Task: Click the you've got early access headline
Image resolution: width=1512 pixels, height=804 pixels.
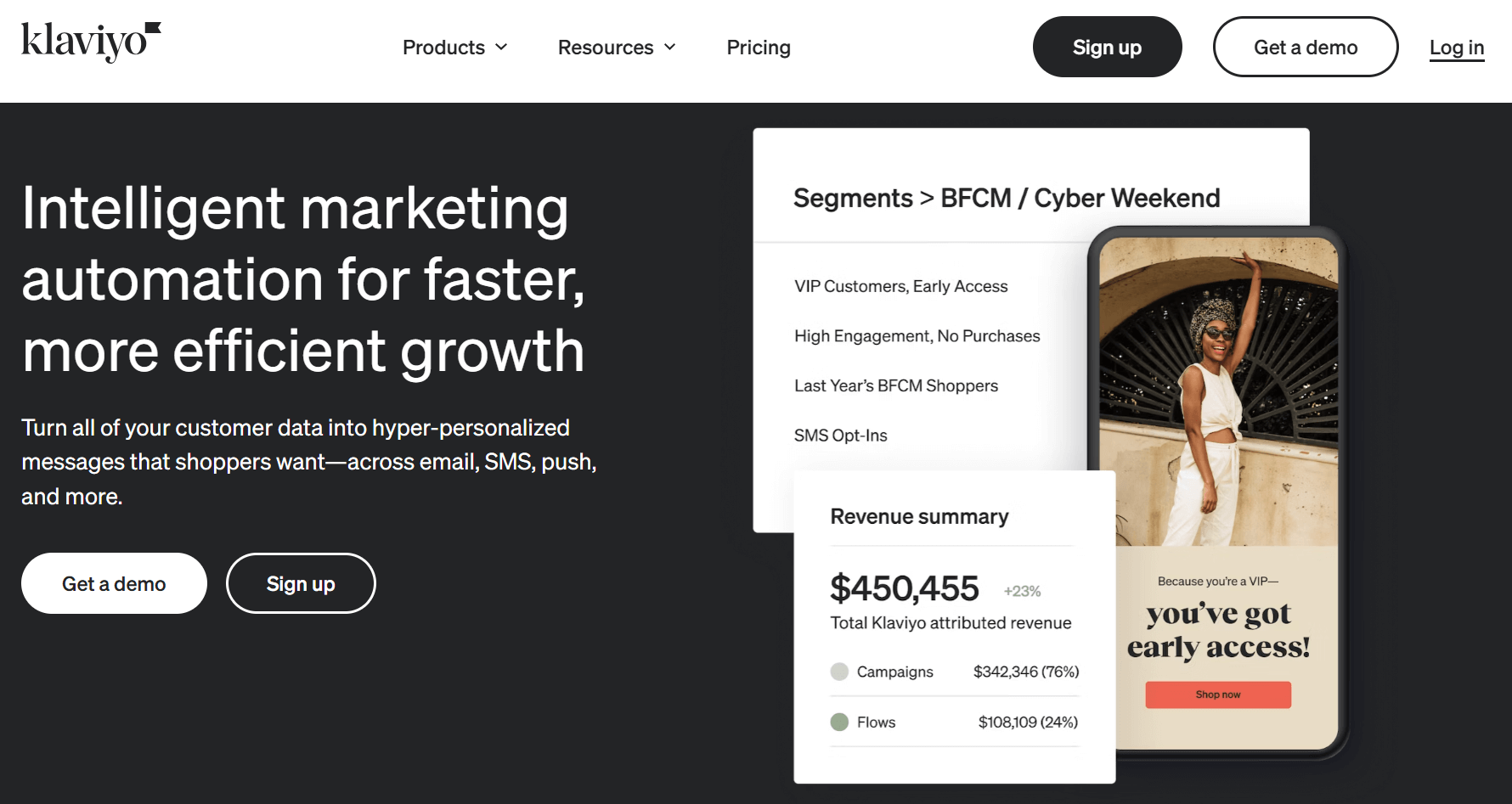Action: (1218, 629)
